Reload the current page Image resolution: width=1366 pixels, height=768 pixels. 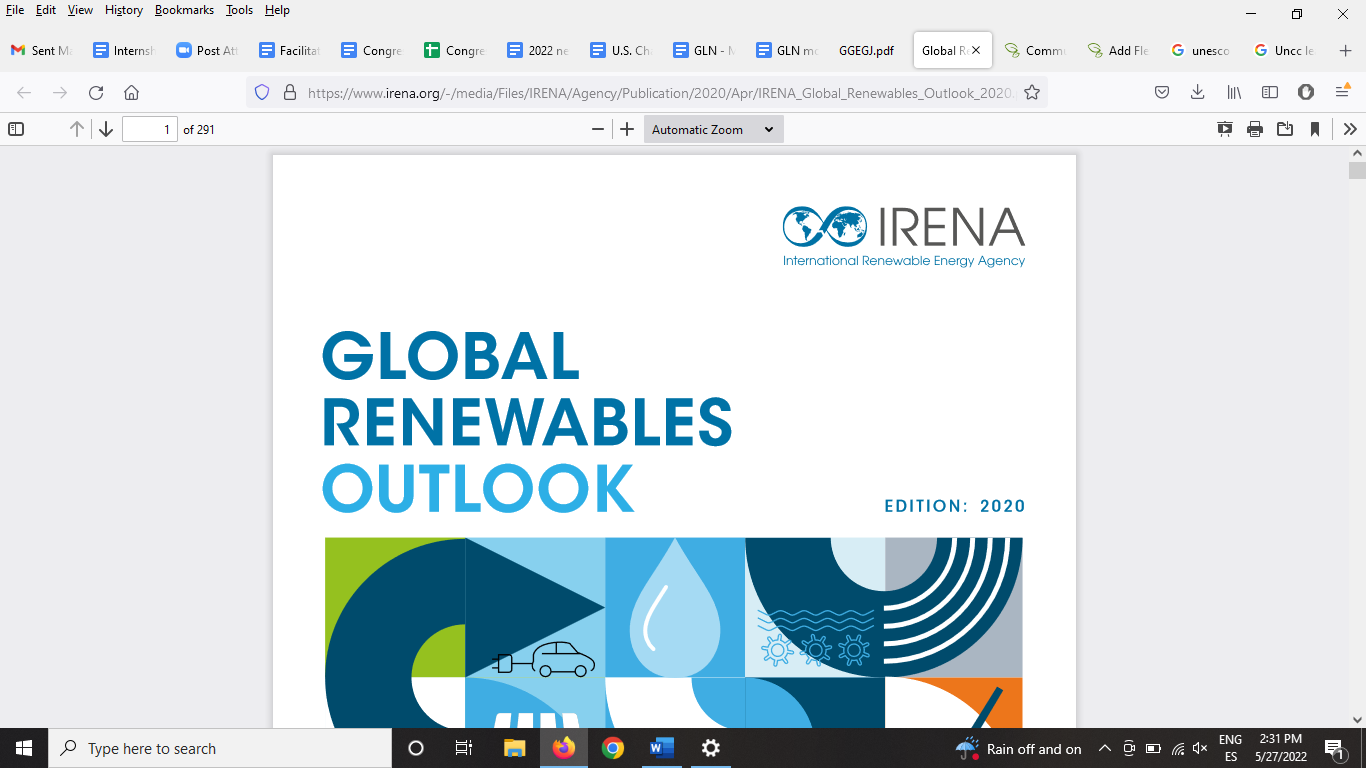point(96,92)
